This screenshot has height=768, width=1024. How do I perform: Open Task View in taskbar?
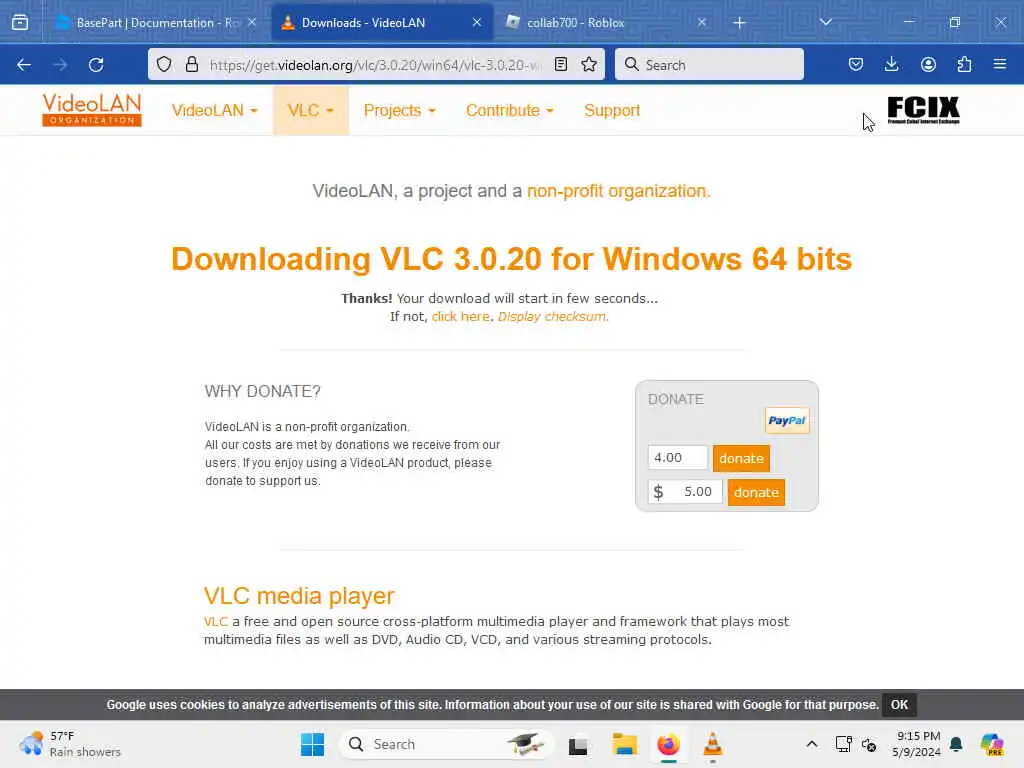(x=578, y=745)
